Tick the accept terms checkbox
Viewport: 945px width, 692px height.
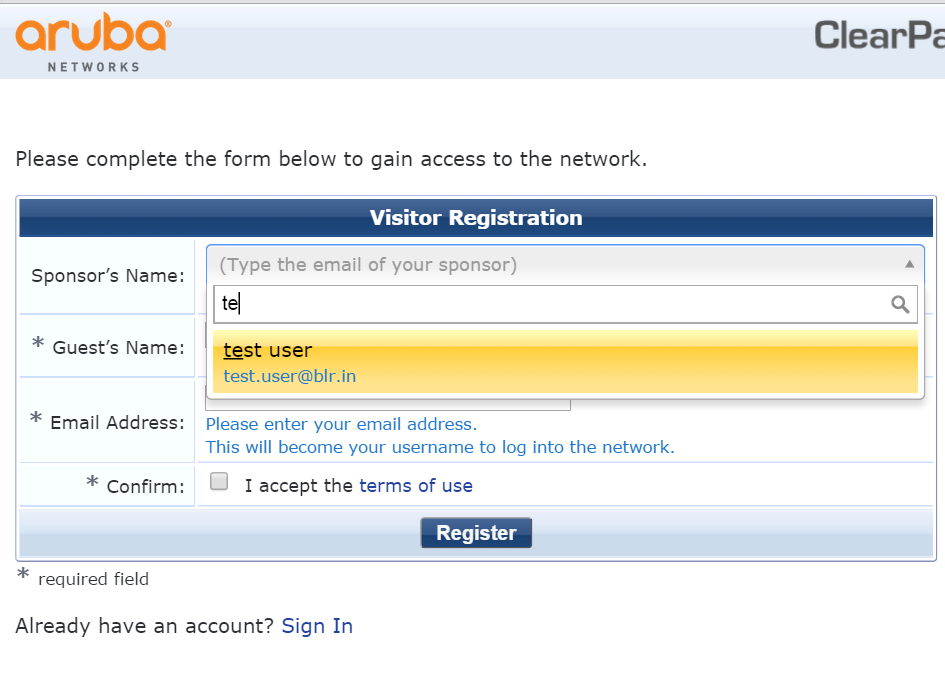219,481
